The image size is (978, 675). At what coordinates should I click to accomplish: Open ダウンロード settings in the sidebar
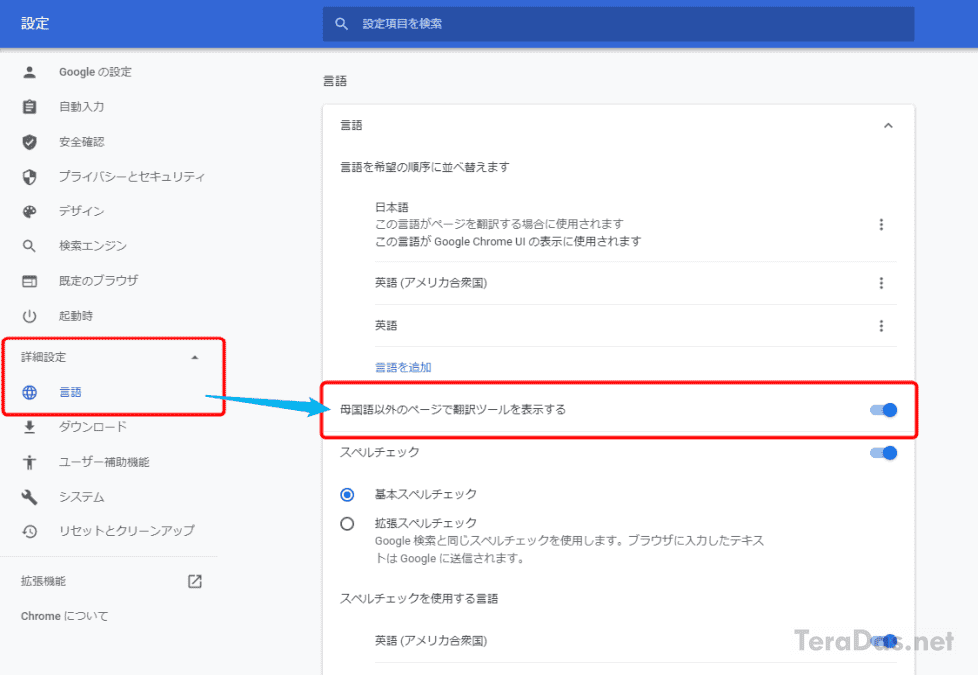click(x=92, y=427)
